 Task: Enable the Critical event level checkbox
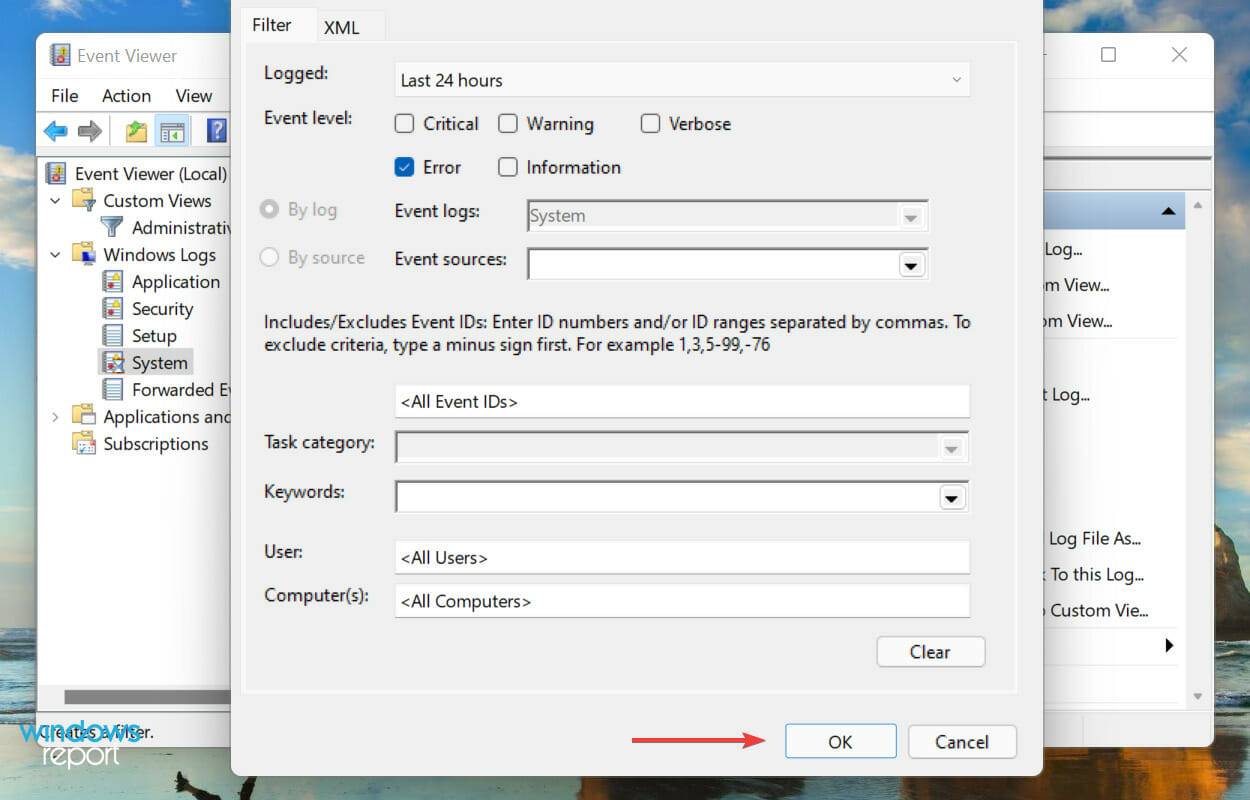click(404, 123)
